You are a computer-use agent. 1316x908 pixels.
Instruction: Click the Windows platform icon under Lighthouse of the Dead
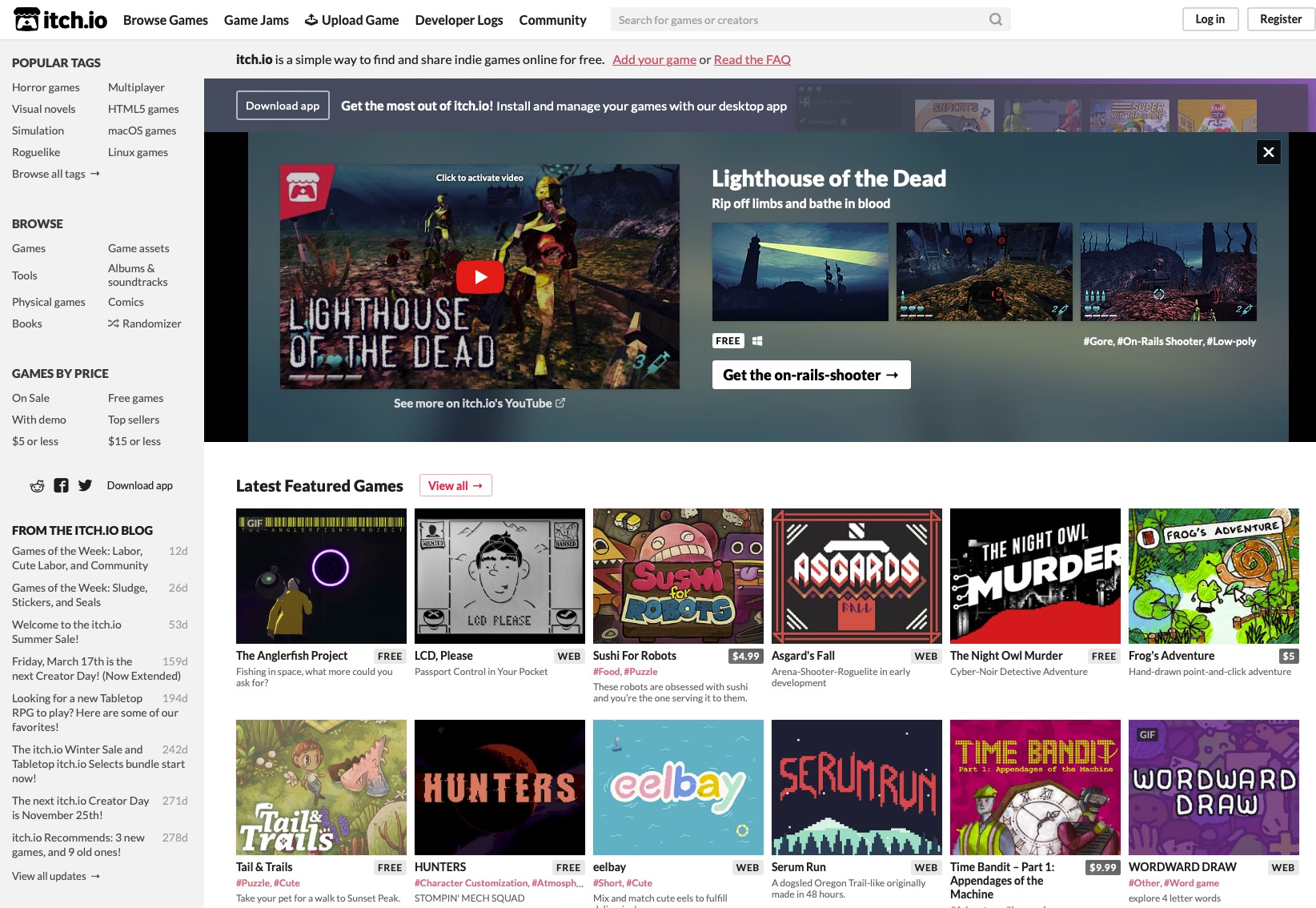coord(757,340)
